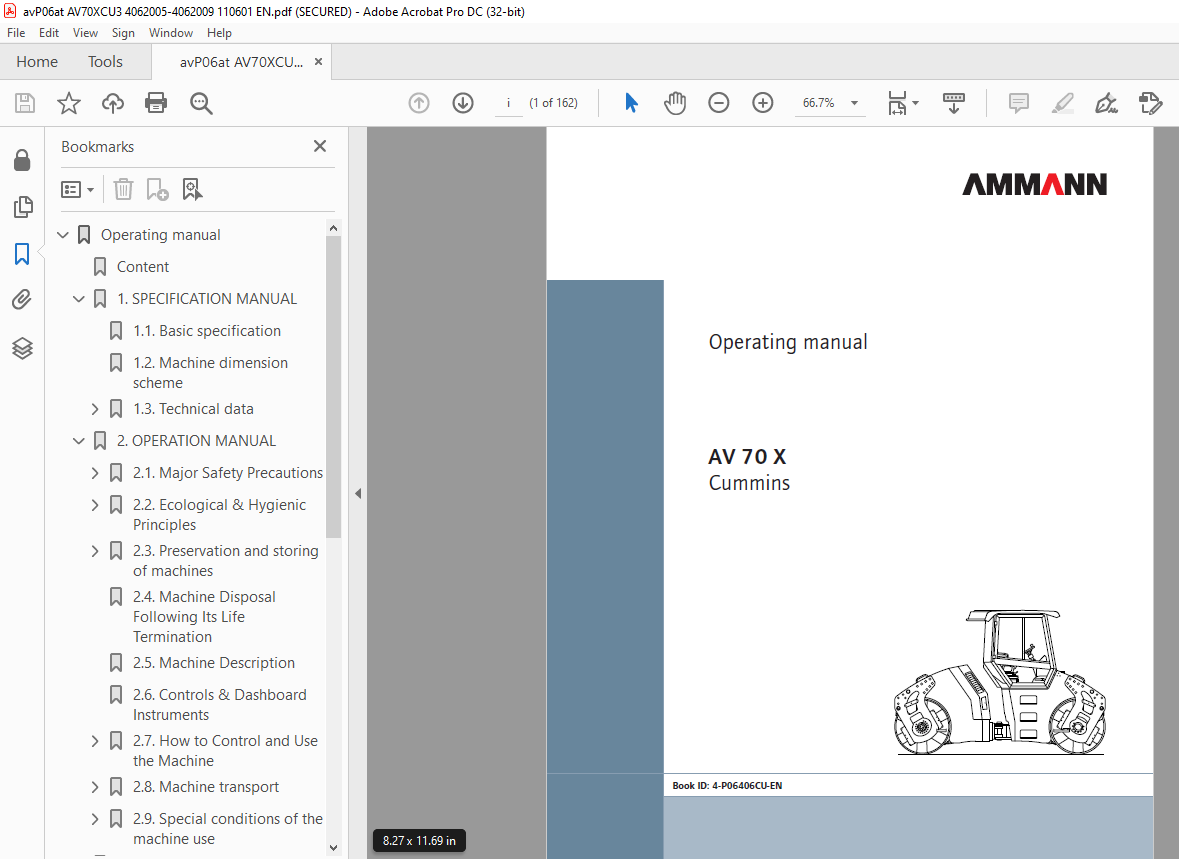Collapse 1. SPECIFICATION MANUAL bookmark

(x=78, y=299)
